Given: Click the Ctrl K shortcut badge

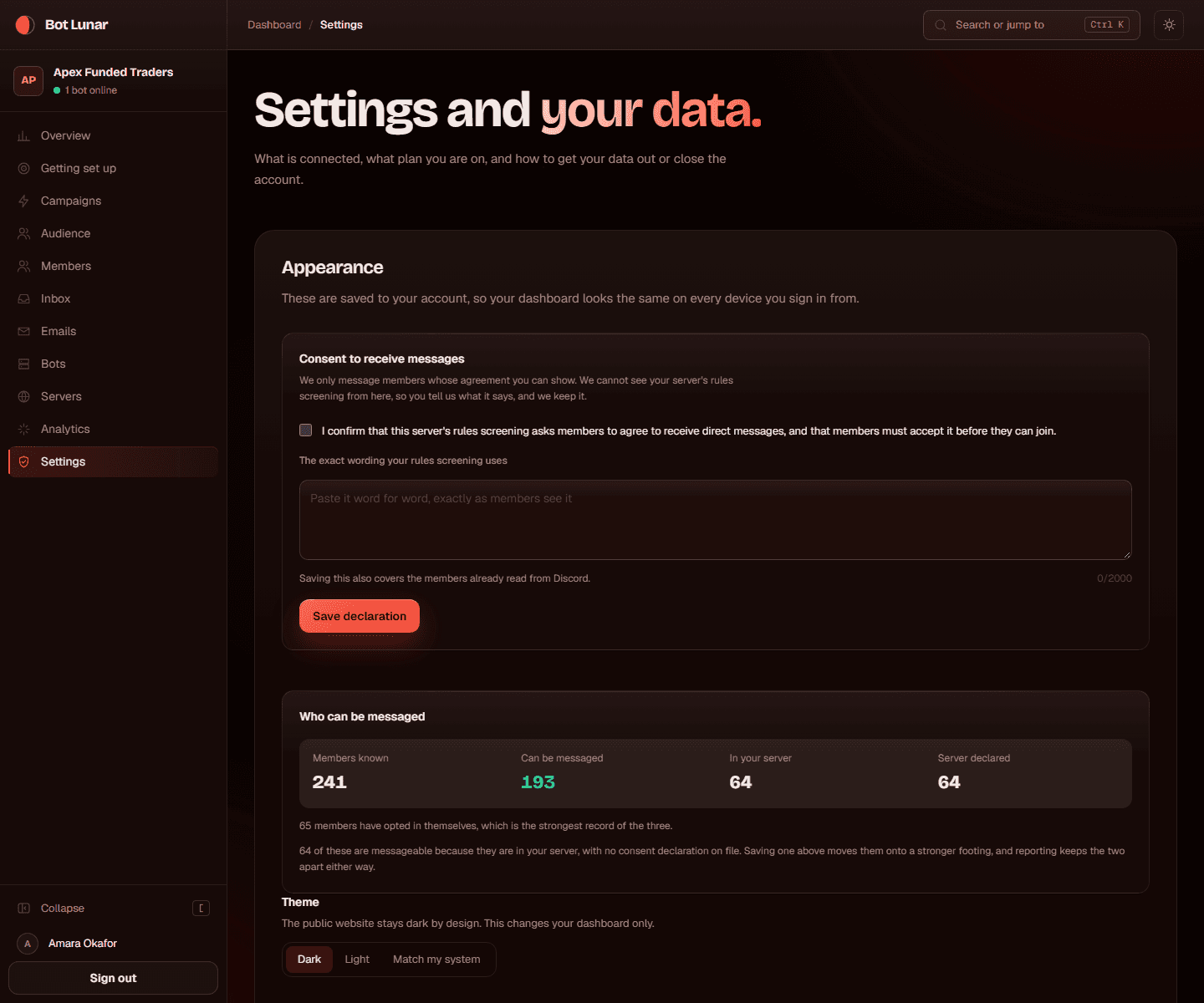Looking at the screenshot, I should [x=1107, y=25].
